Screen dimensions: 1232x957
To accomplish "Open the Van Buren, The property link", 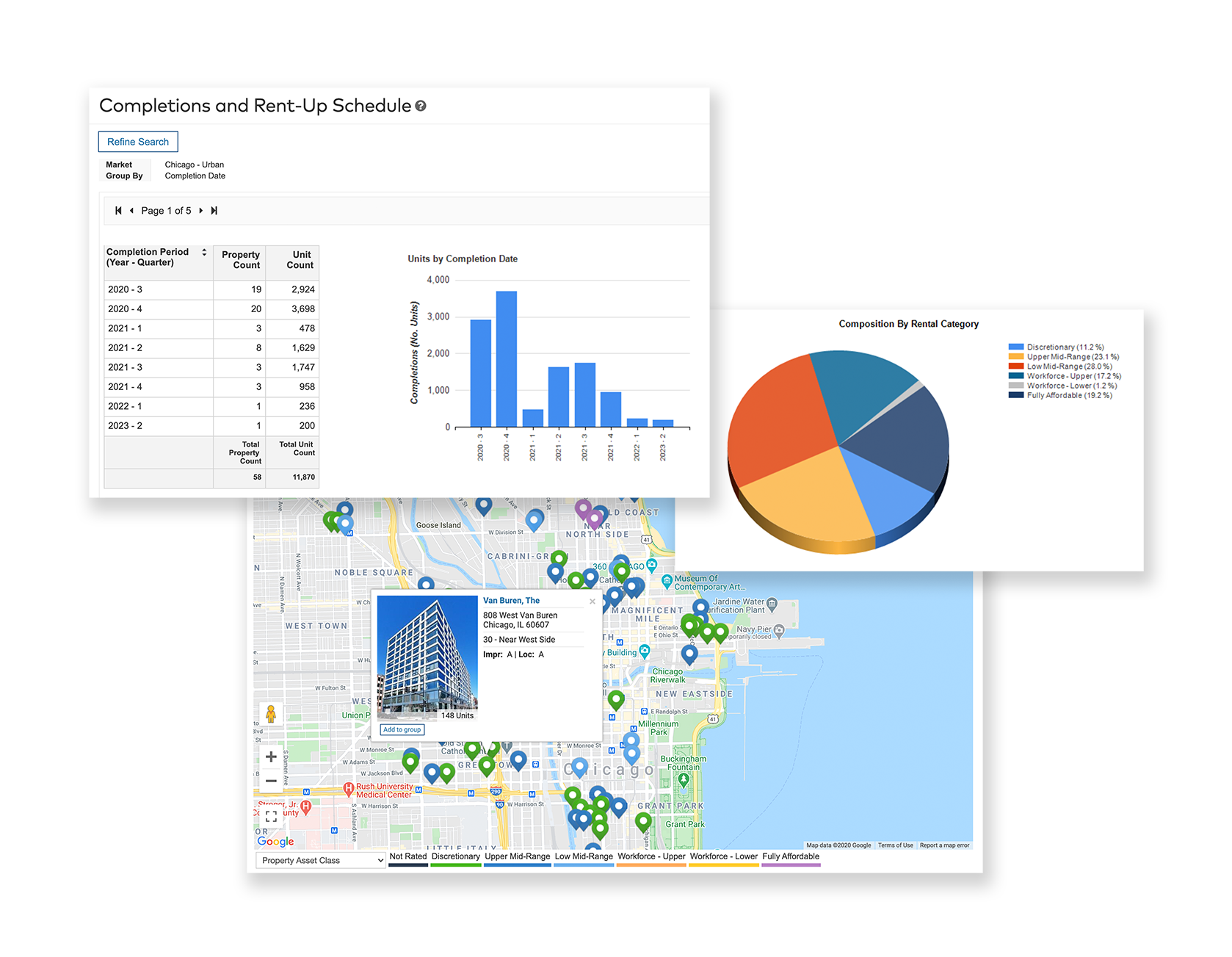I will (x=511, y=601).
